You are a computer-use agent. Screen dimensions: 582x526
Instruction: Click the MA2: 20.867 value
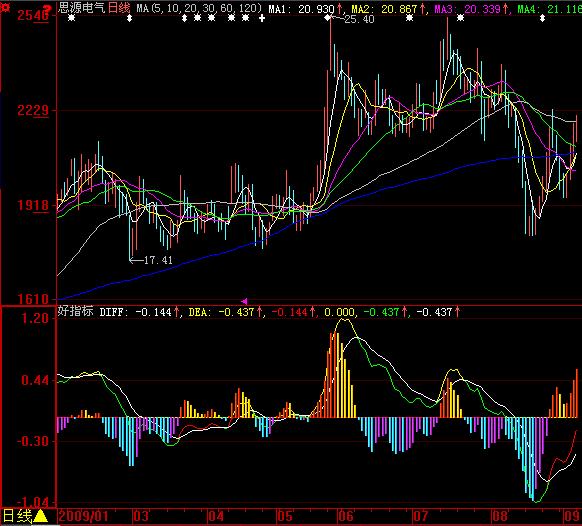(x=385, y=9)
